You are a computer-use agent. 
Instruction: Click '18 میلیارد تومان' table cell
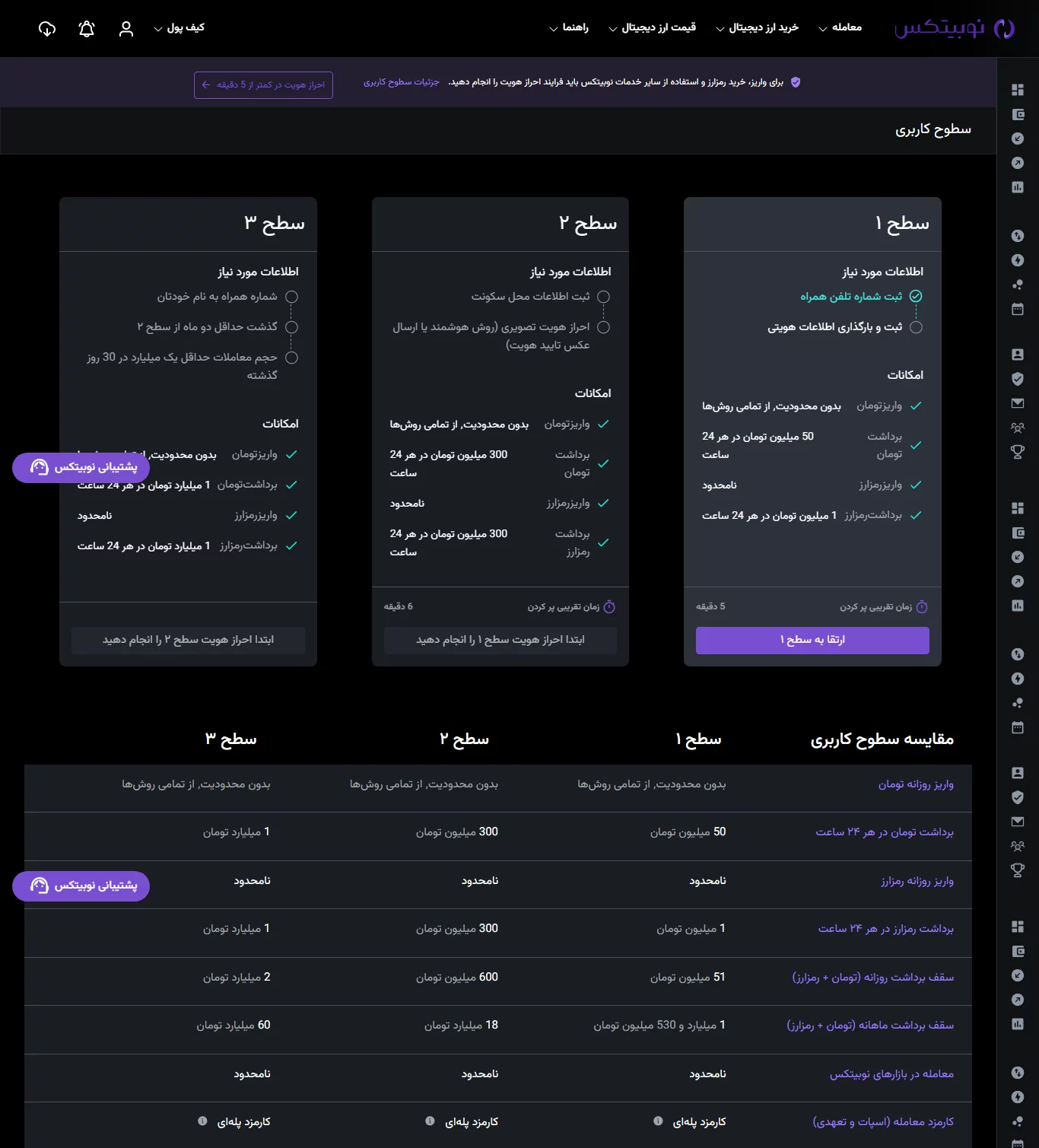coord(461,1026)
